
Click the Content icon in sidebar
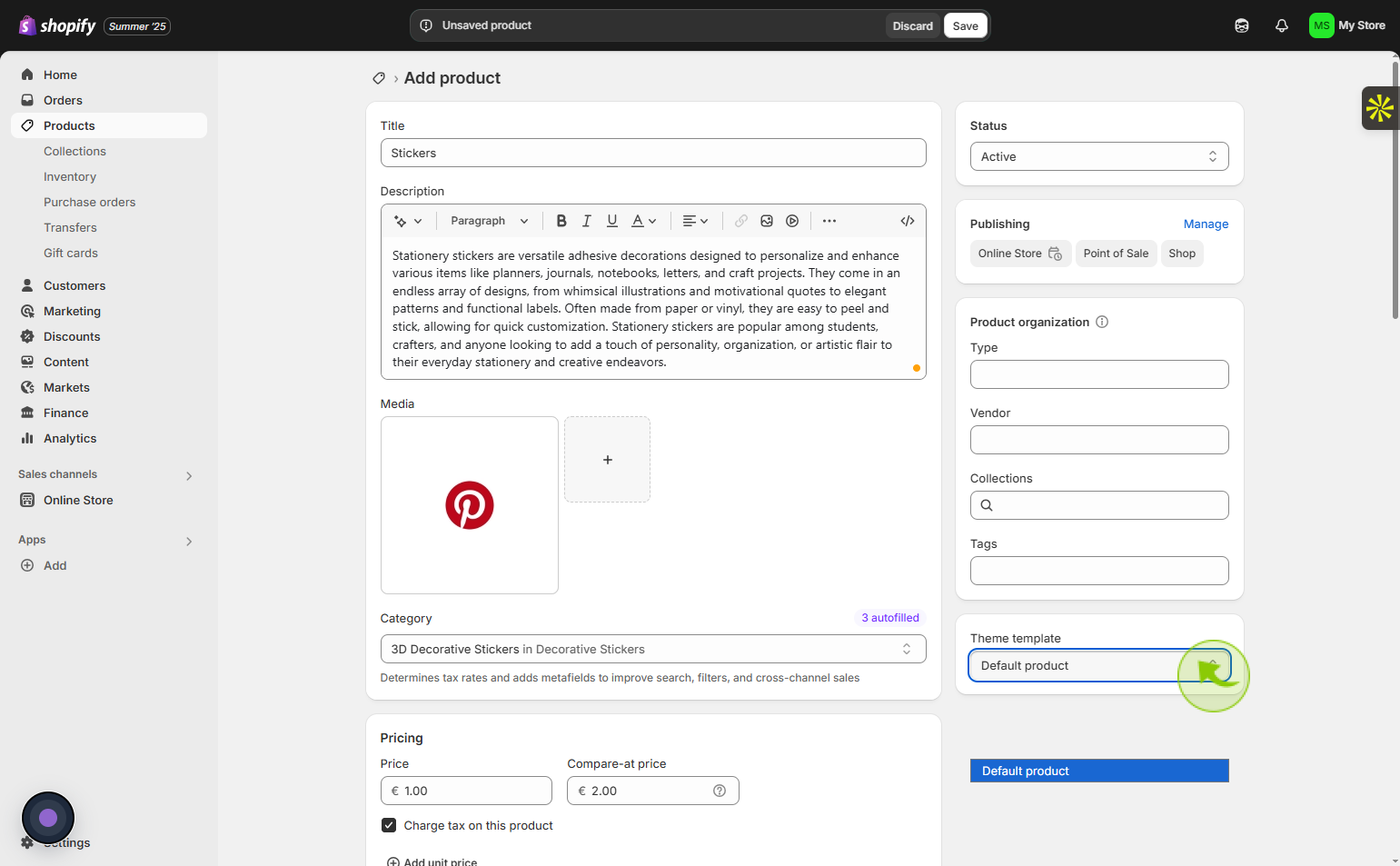[x=27, y=362]
